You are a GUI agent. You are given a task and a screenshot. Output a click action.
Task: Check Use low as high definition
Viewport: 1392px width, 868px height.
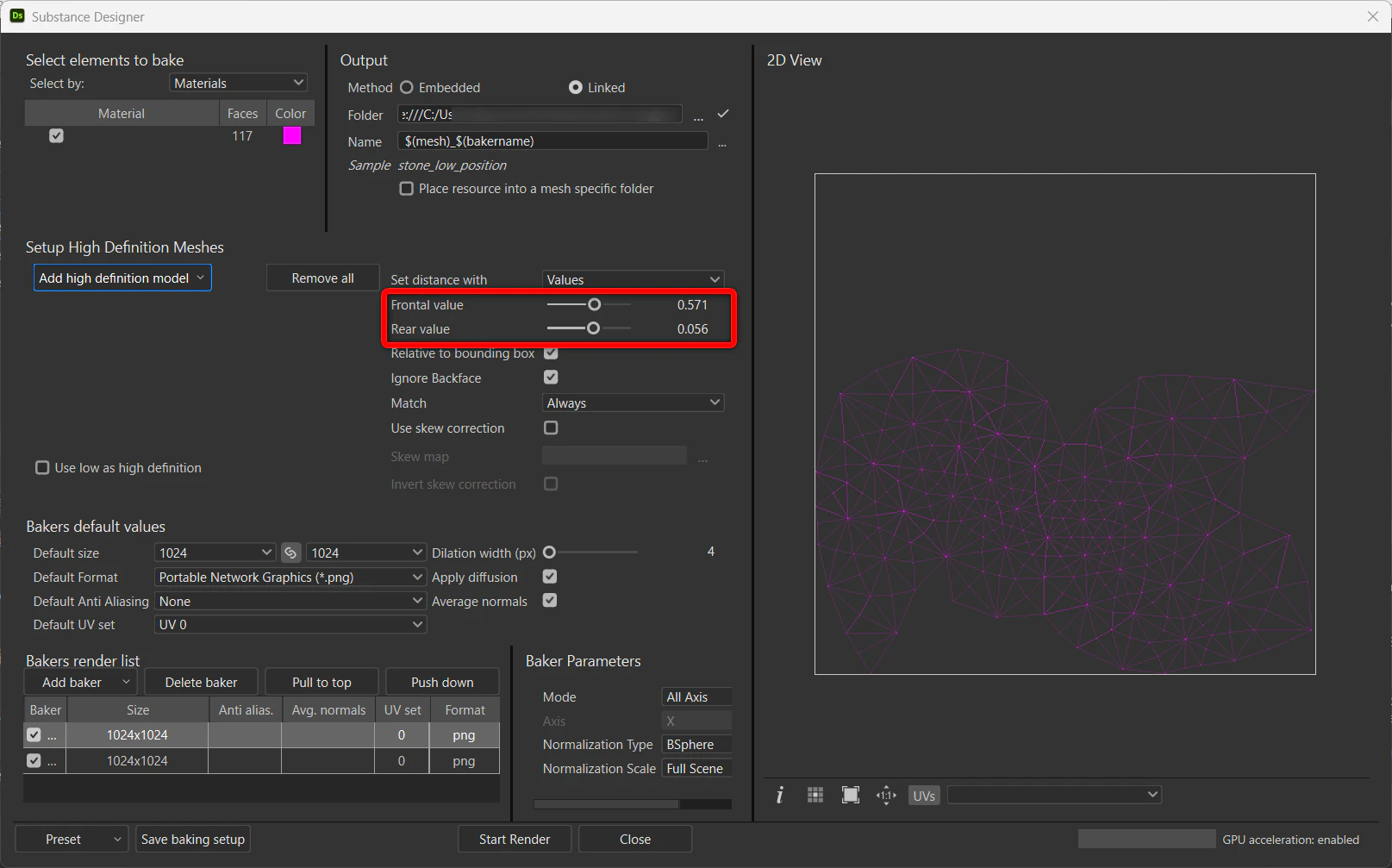pos(42,468)
